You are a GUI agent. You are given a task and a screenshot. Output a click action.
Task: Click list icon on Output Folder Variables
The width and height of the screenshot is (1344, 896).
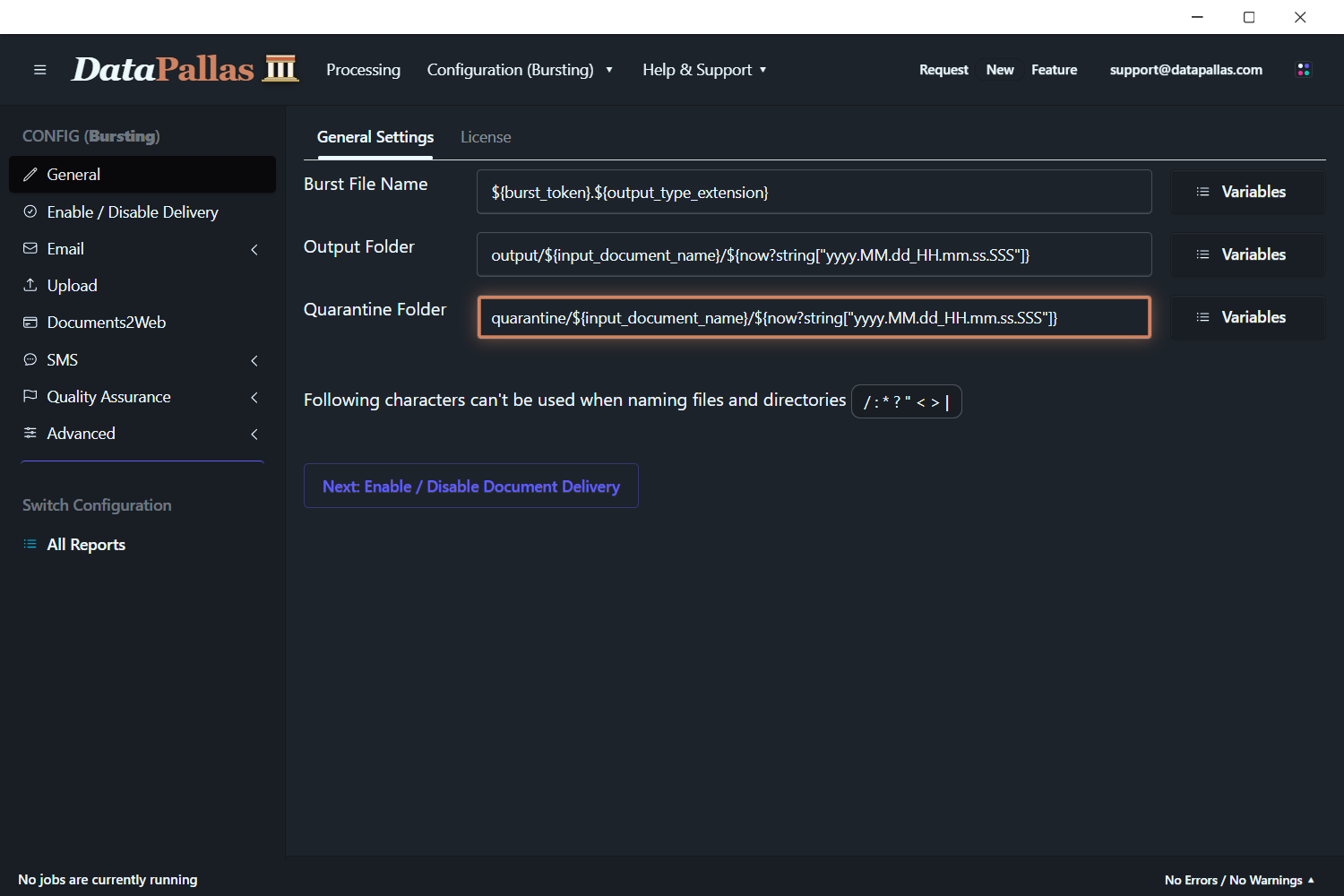[x=1203, y=254]
